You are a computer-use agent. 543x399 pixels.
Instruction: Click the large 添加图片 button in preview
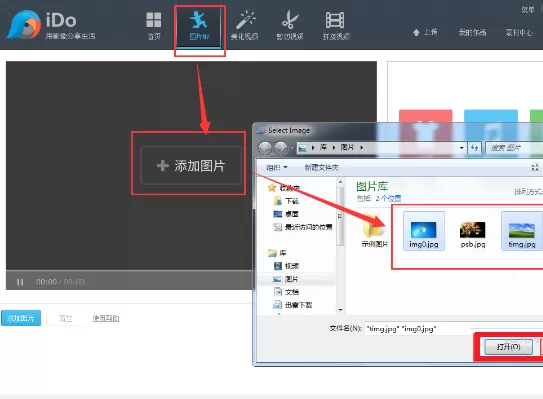[191, 166]
